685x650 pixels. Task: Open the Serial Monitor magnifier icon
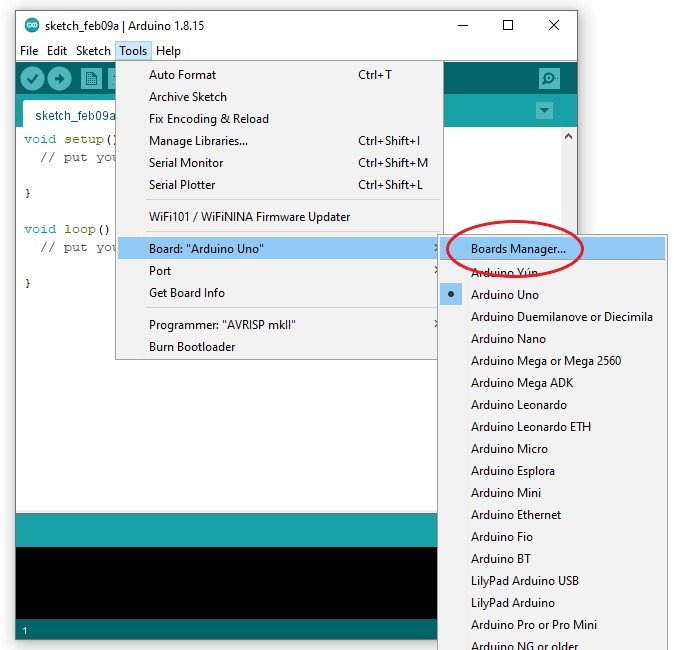tap(548, 79)
